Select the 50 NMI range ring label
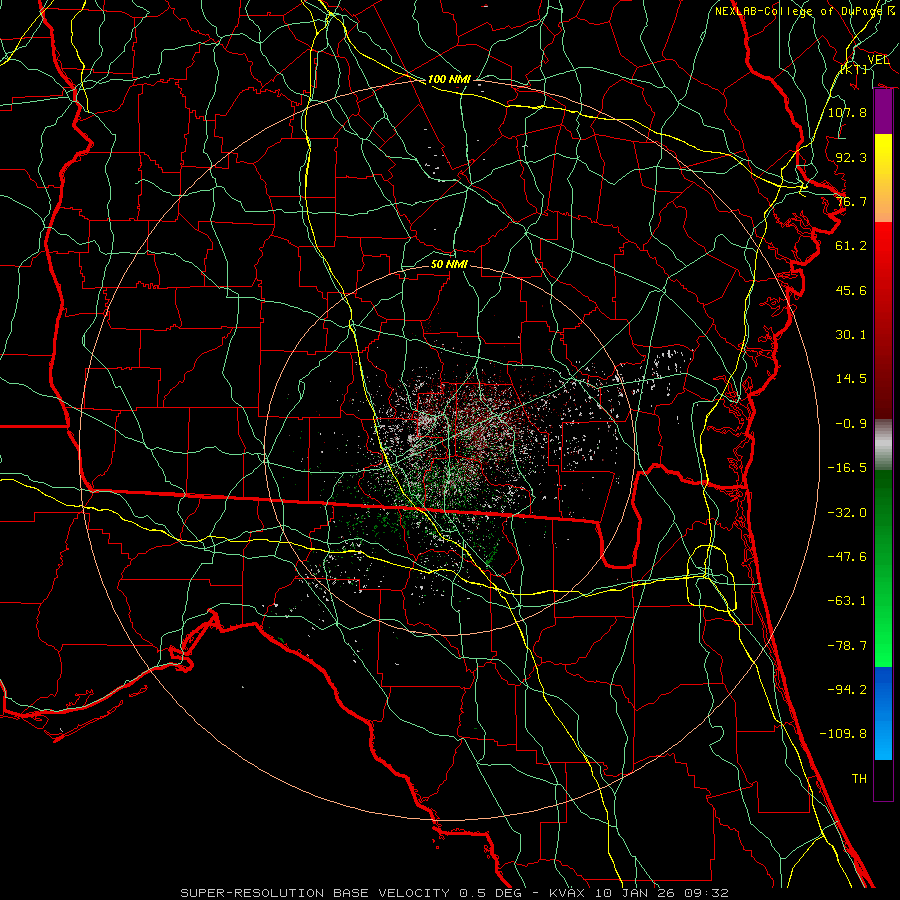The height and width of the screenshot is (900, 900). 449,264
